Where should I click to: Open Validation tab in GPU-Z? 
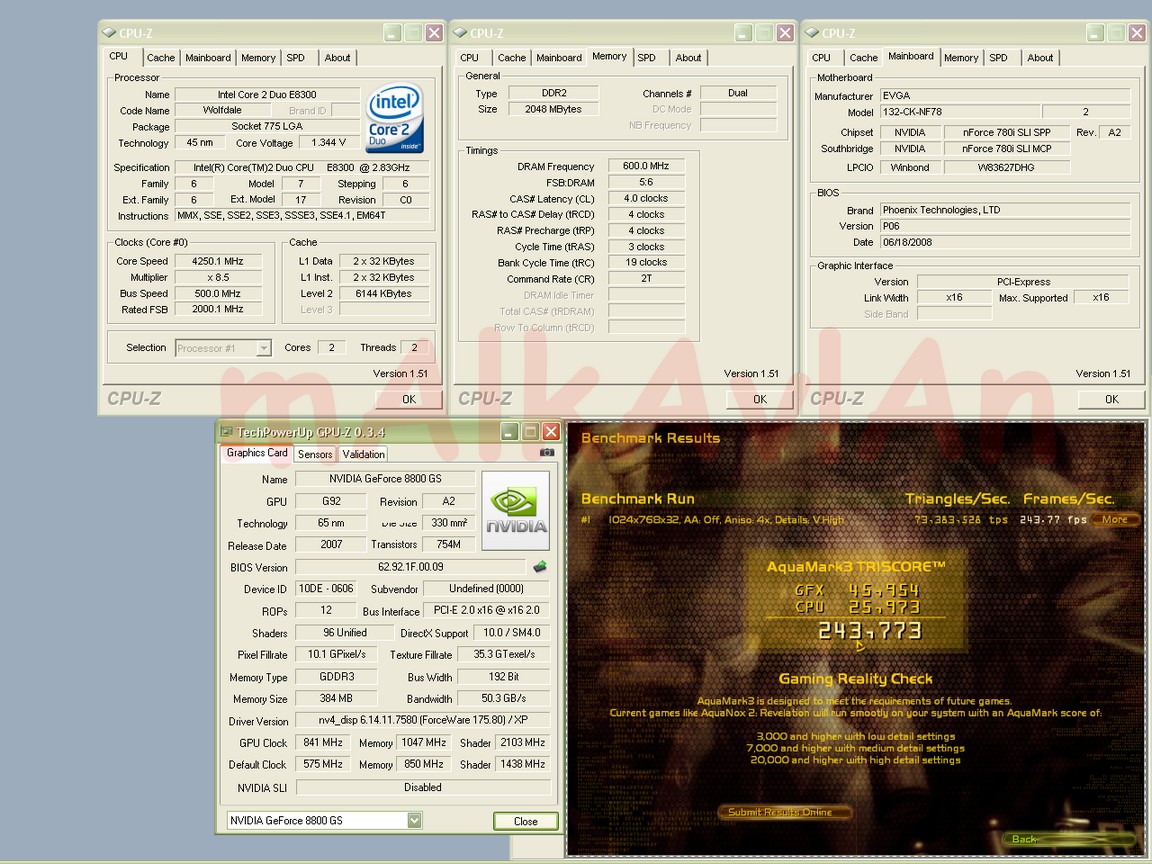click(x=363, y=454)
